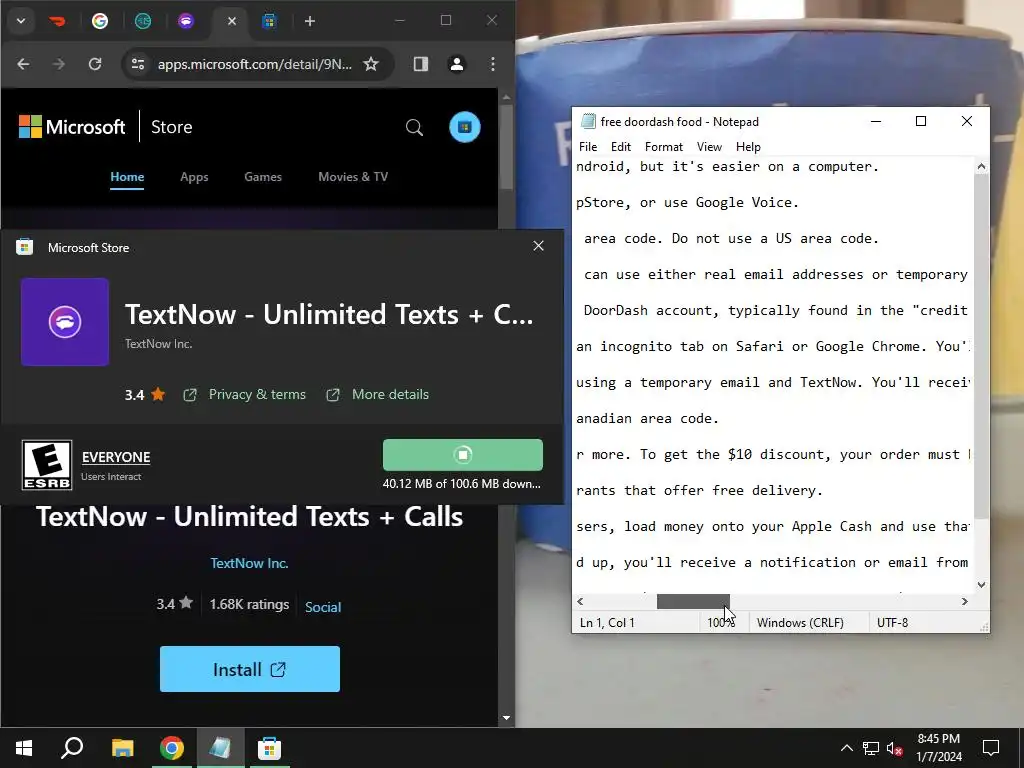
Task: Minimize the Notepad window
Action: [x=876, y=121]
